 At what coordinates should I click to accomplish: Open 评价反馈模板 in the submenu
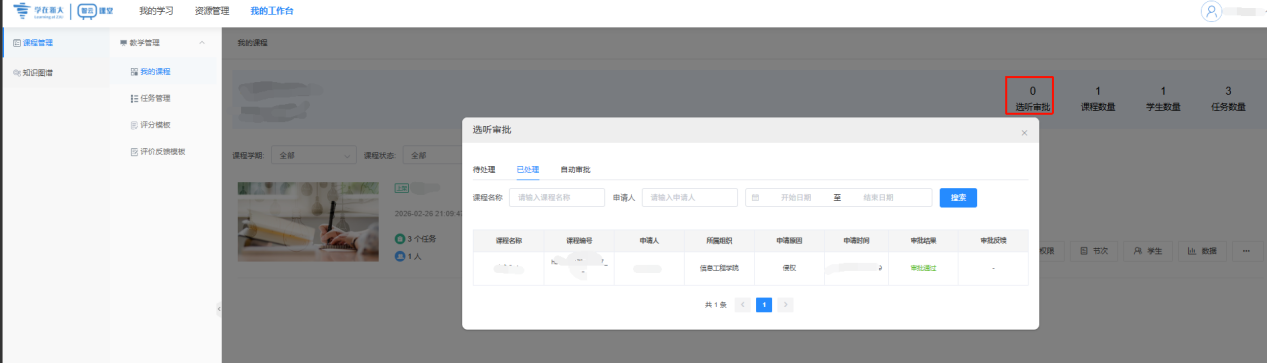pos(158,152)
